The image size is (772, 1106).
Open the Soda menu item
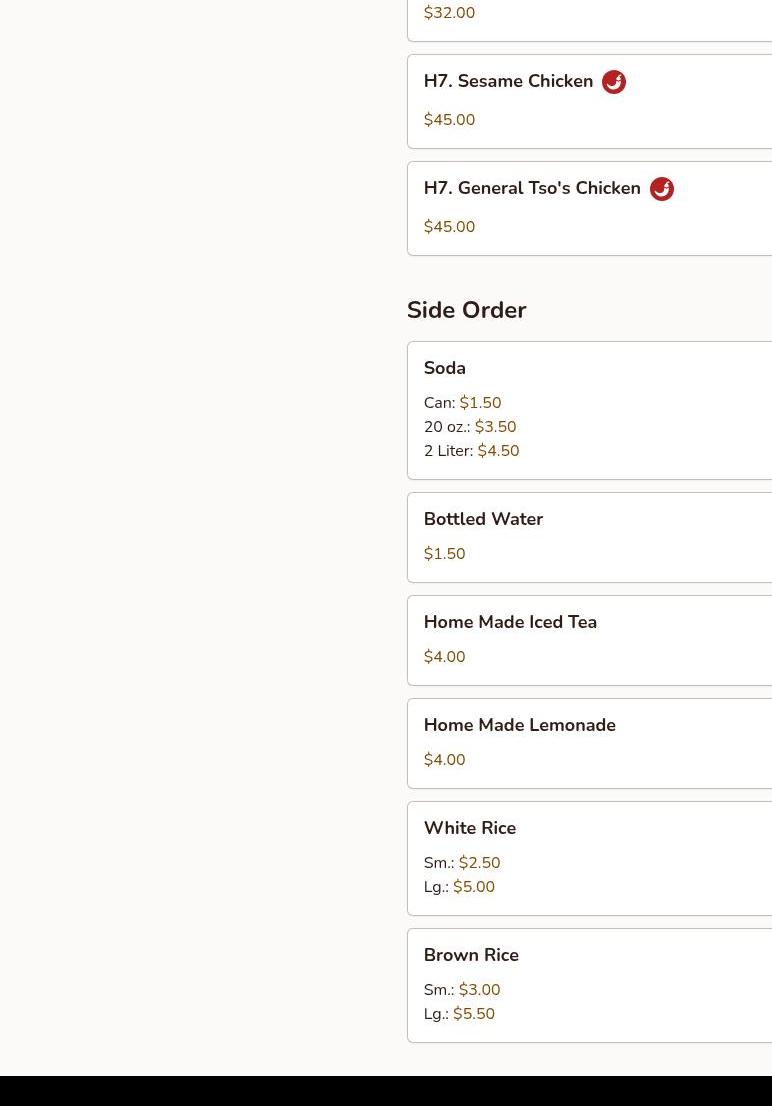tap(445, 368)
